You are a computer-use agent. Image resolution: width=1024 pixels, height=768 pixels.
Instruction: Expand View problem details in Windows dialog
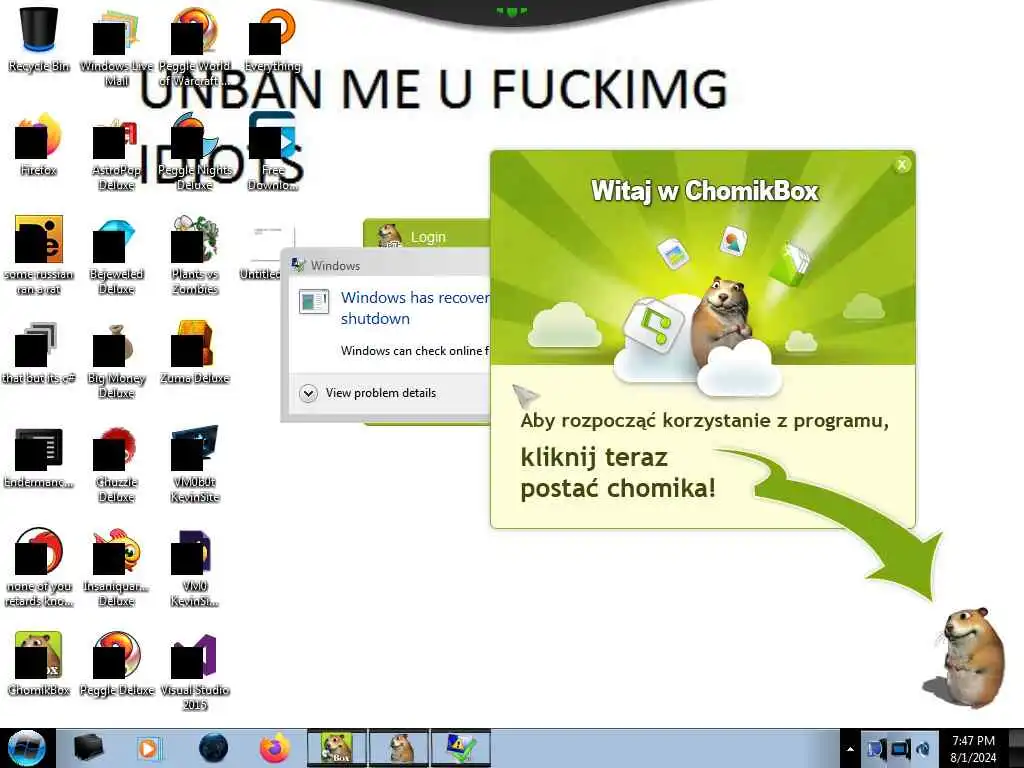click(x=368, y=393)
